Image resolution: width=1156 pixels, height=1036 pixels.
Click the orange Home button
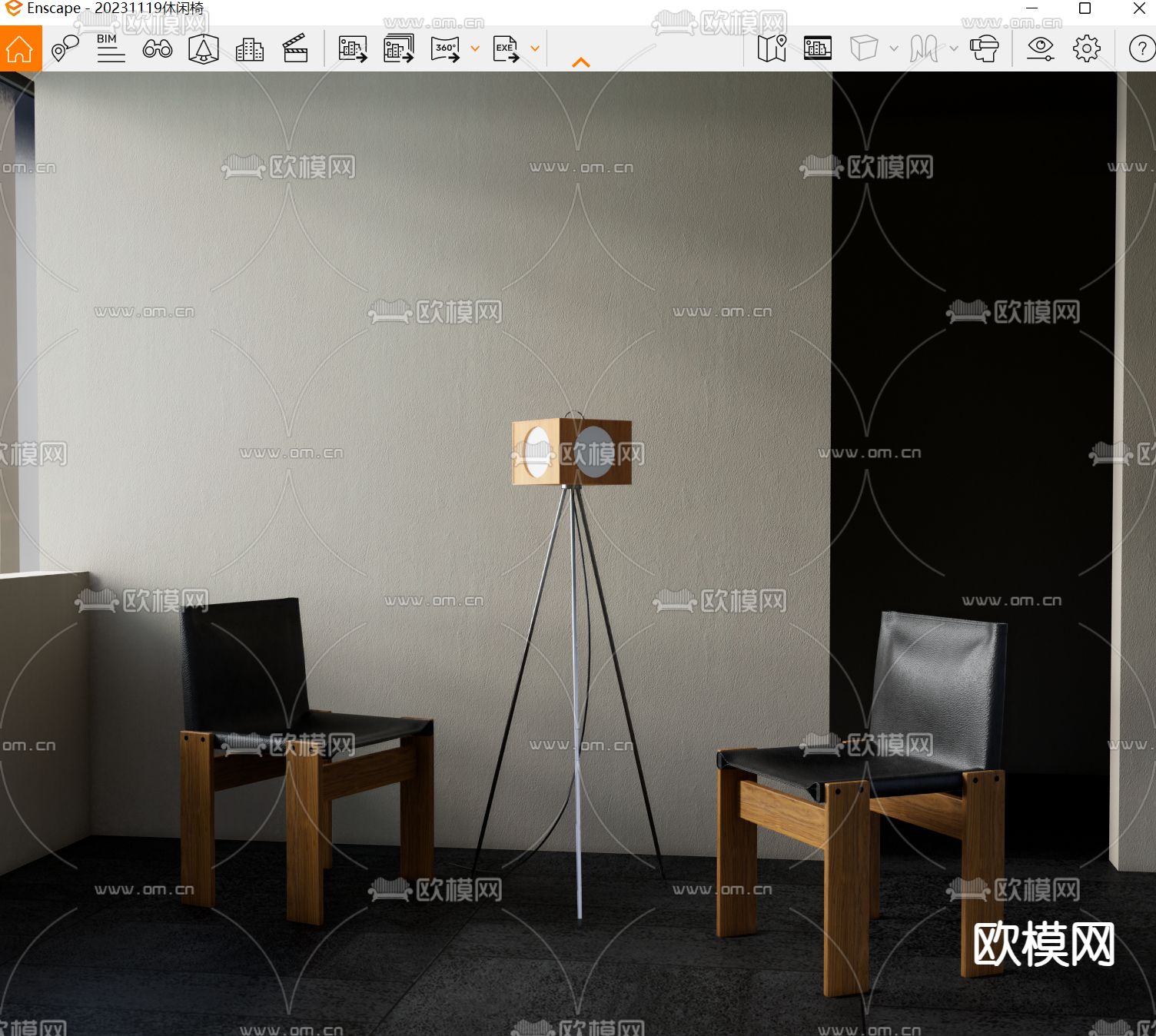click(20, 48)
